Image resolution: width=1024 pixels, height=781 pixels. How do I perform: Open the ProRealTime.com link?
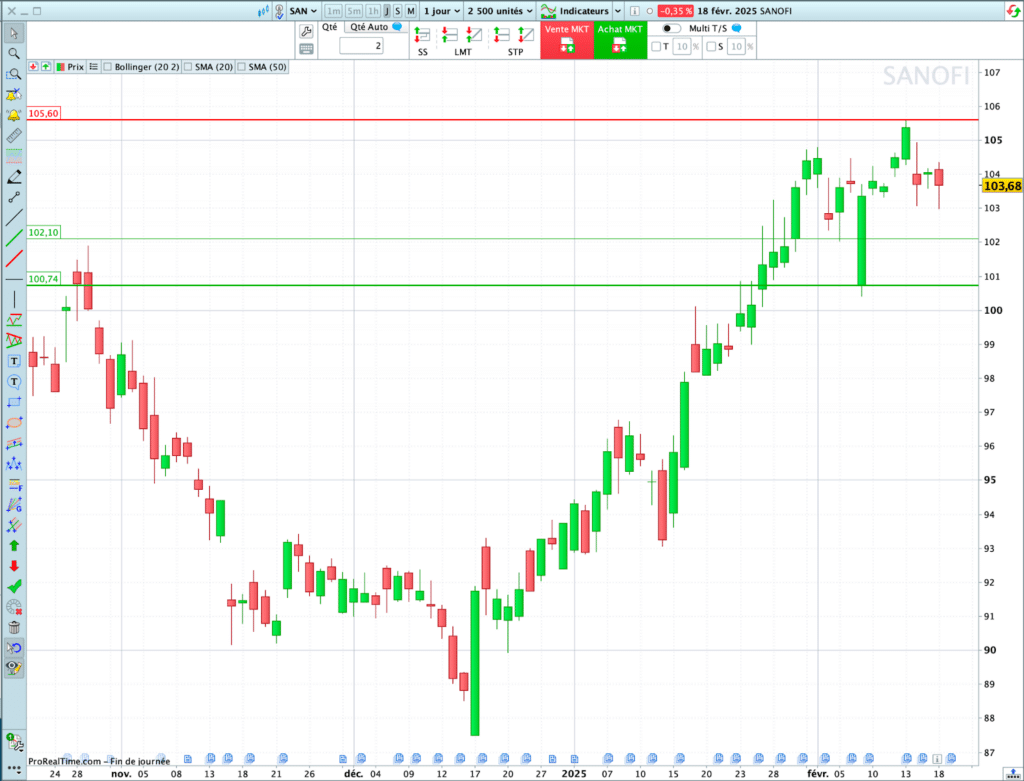(x=65, y=761)
